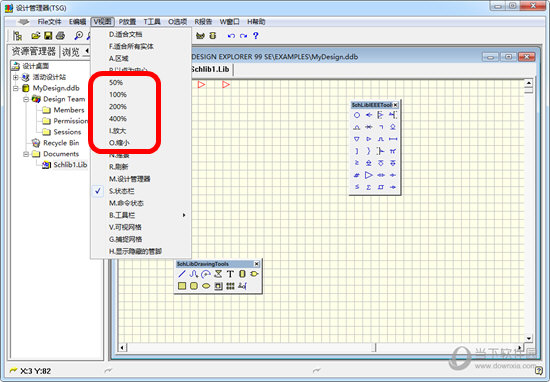550x382 pixels.
Task: Toggle the V.可视网格 menu item
Action: [x=141, y=227]
